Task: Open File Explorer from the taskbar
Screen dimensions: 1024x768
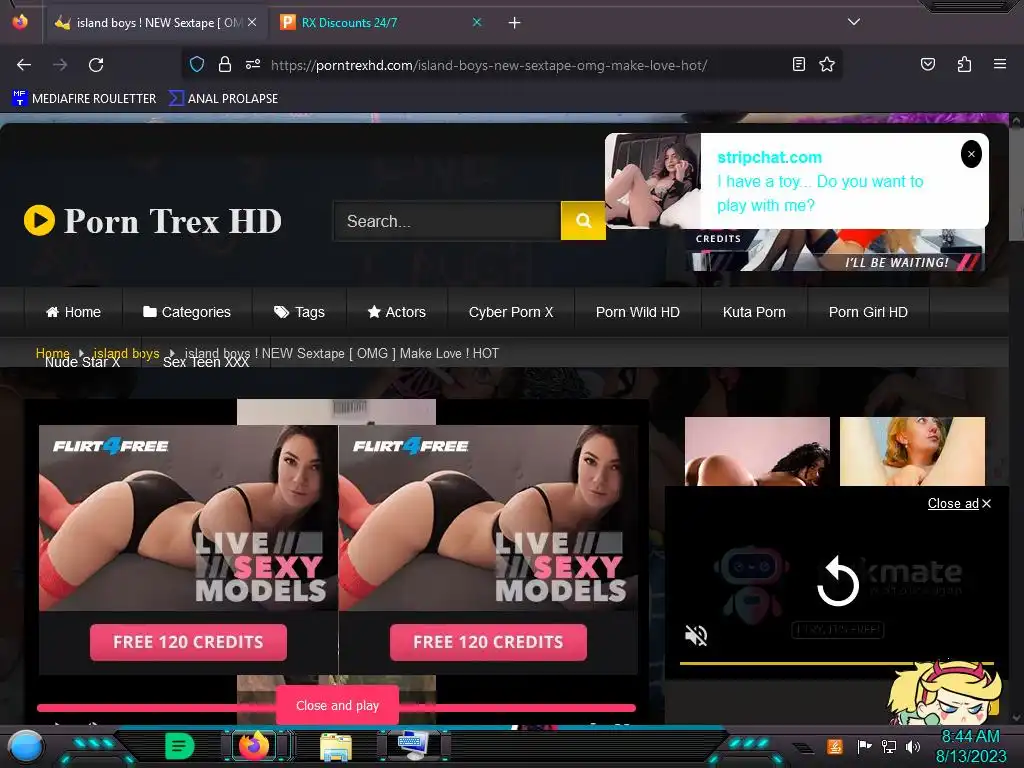Action: tap(336, 747)
